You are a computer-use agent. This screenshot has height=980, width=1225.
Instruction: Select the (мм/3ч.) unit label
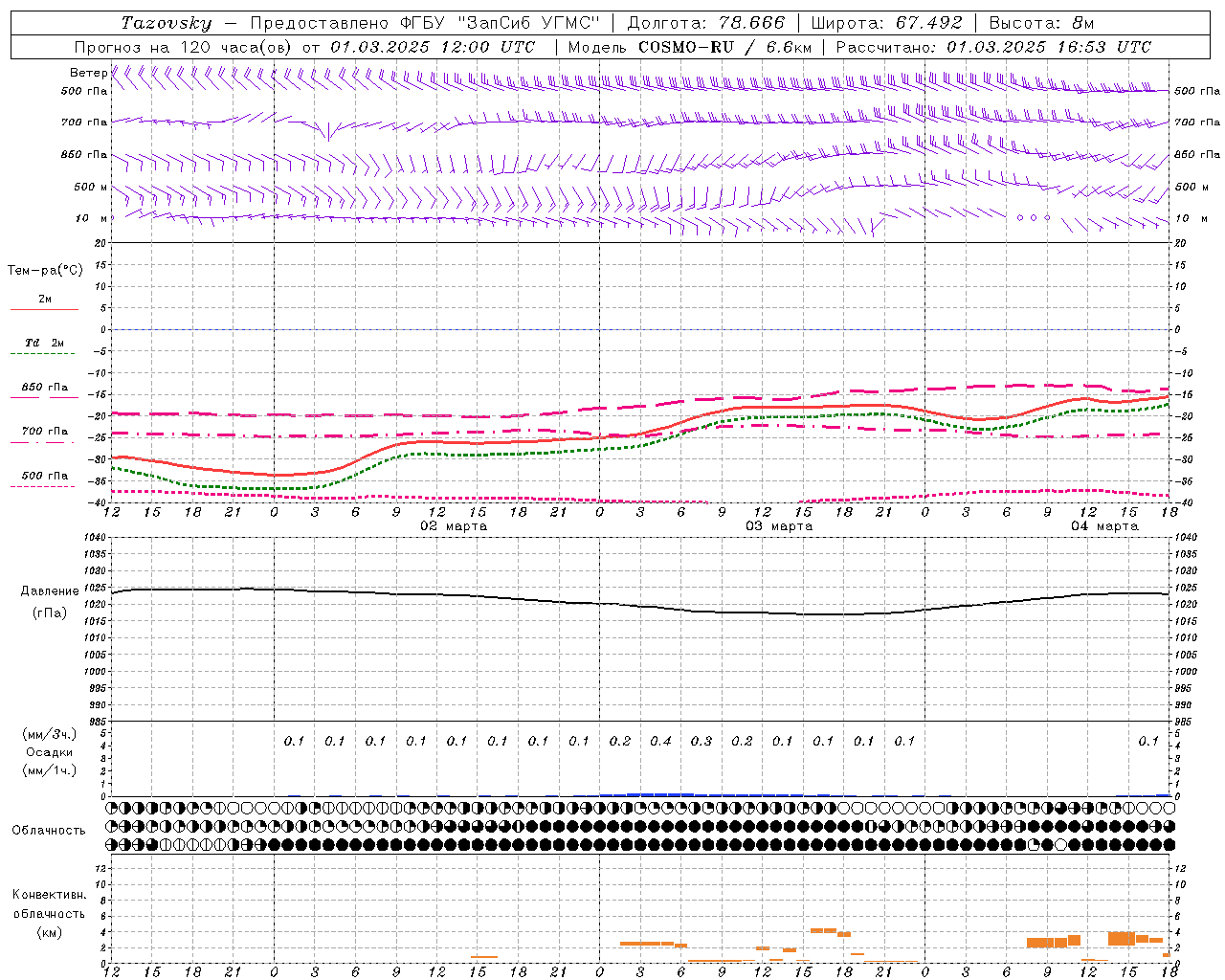[49, 734]
